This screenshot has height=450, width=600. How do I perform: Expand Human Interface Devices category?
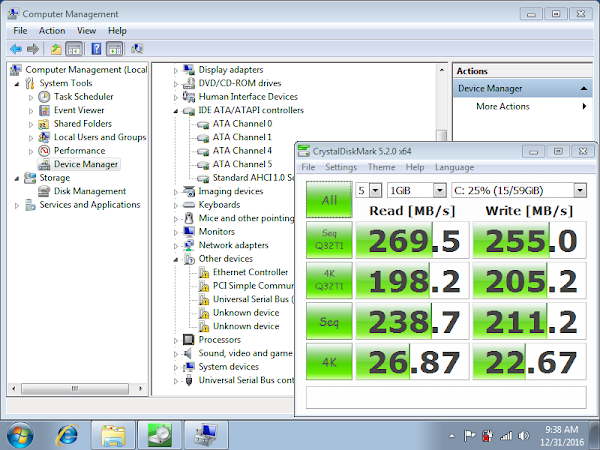click(176, 97)
